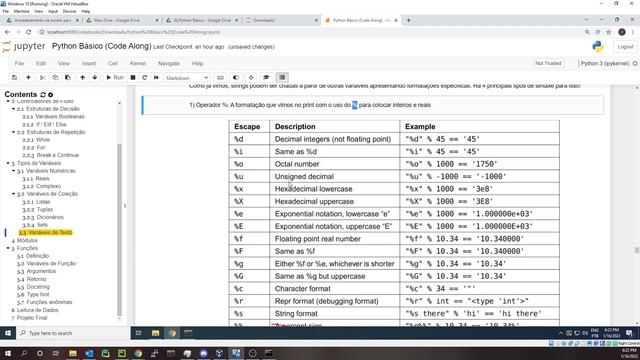The width and height of the screenshot is (640, 360).
Task: Open the guest Windows Start menu
Action: pos(8,333)
